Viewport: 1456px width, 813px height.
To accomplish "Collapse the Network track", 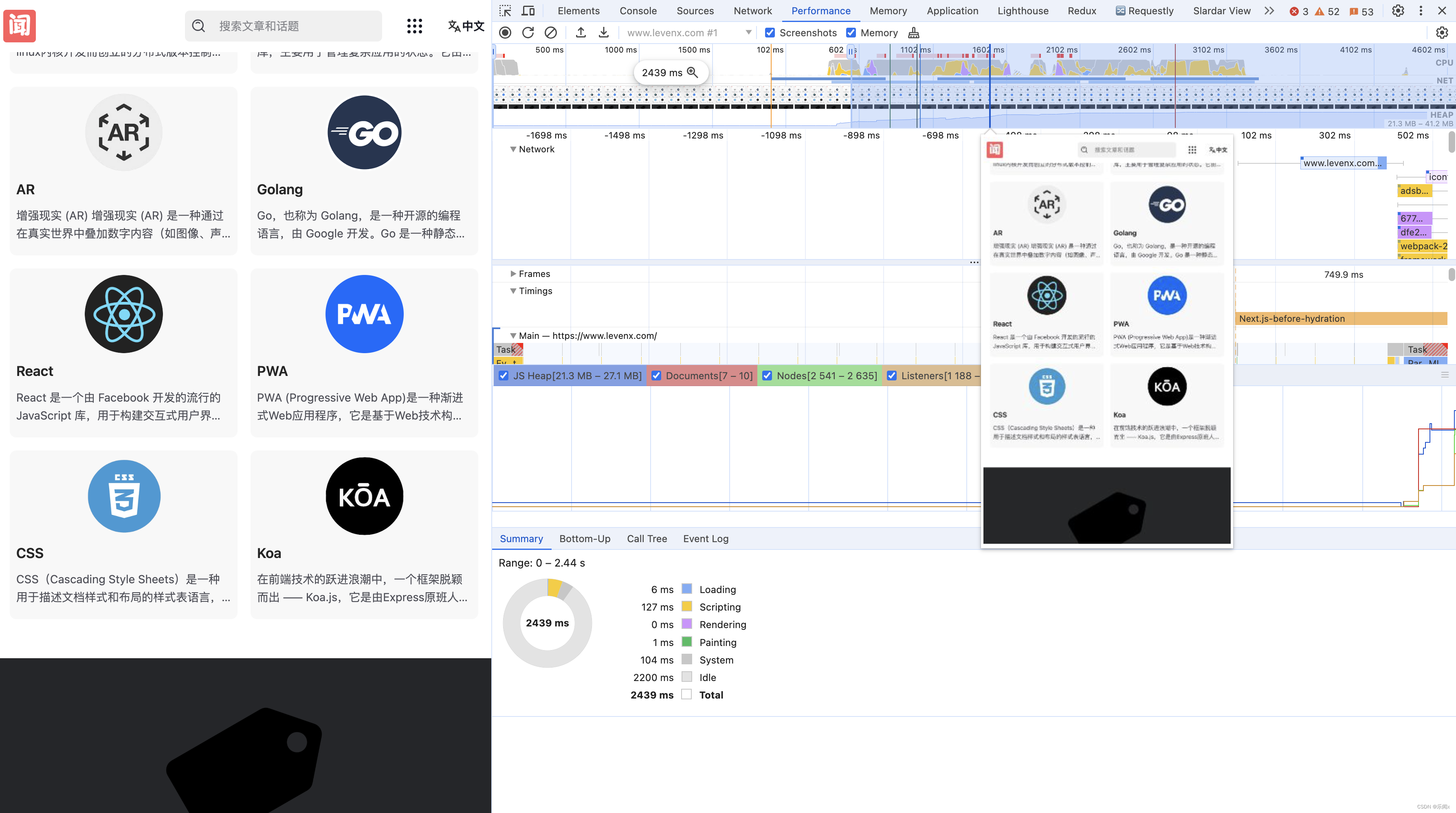I will point(513,149).
